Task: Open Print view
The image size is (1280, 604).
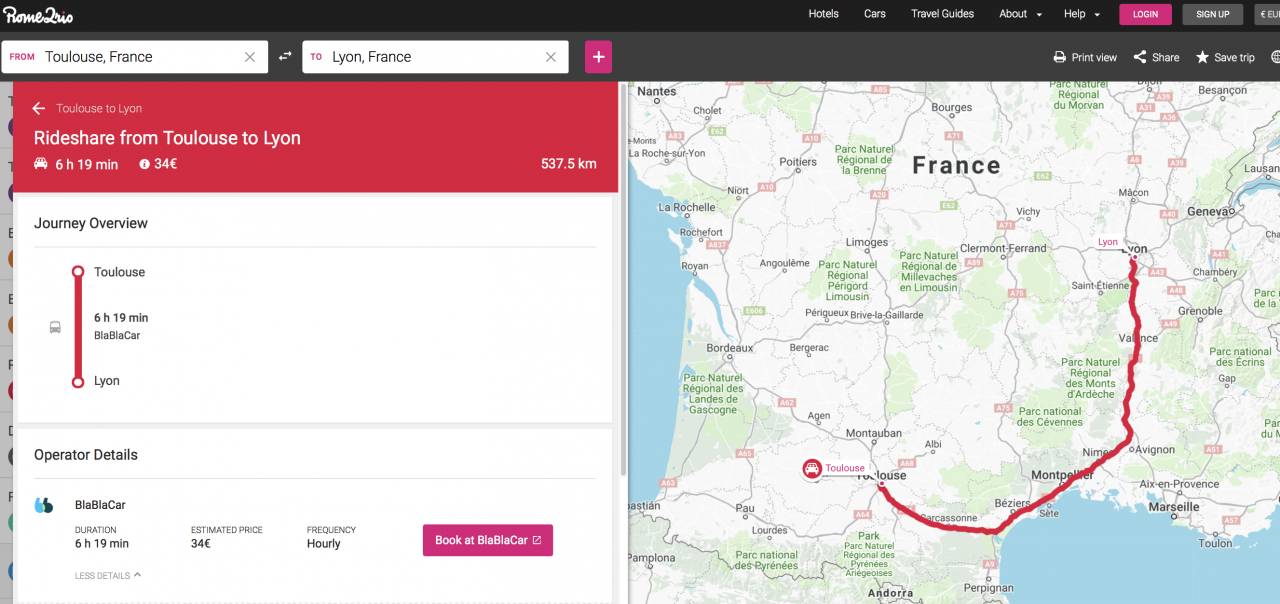Action: click(x=1085, y=57)
